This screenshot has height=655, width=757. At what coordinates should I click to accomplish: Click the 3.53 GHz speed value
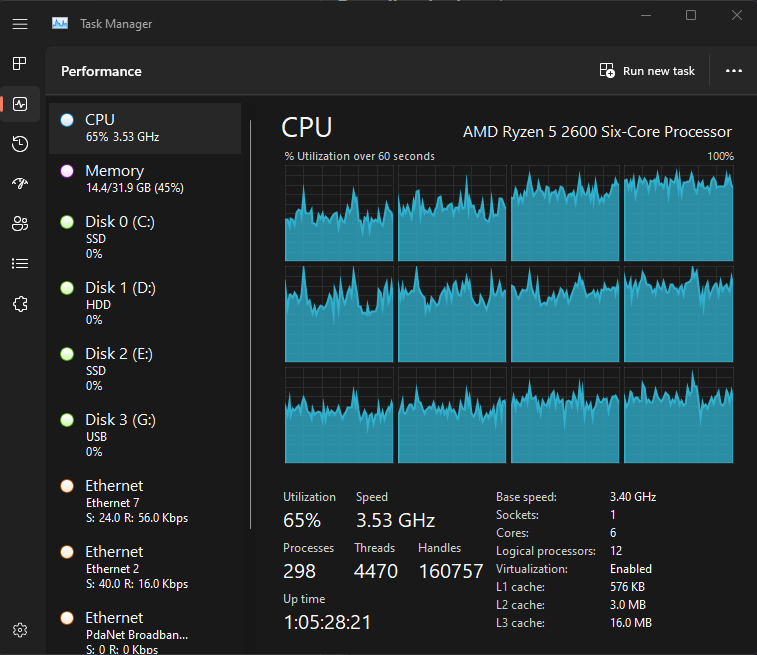click(x=395, y=520)
